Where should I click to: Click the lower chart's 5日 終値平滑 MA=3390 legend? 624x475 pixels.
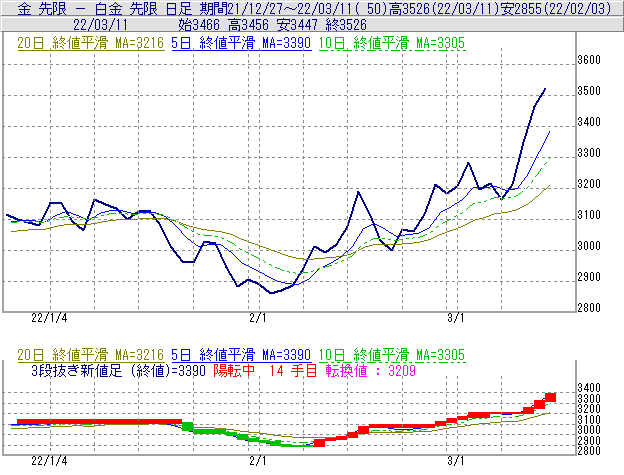[241, 354]
